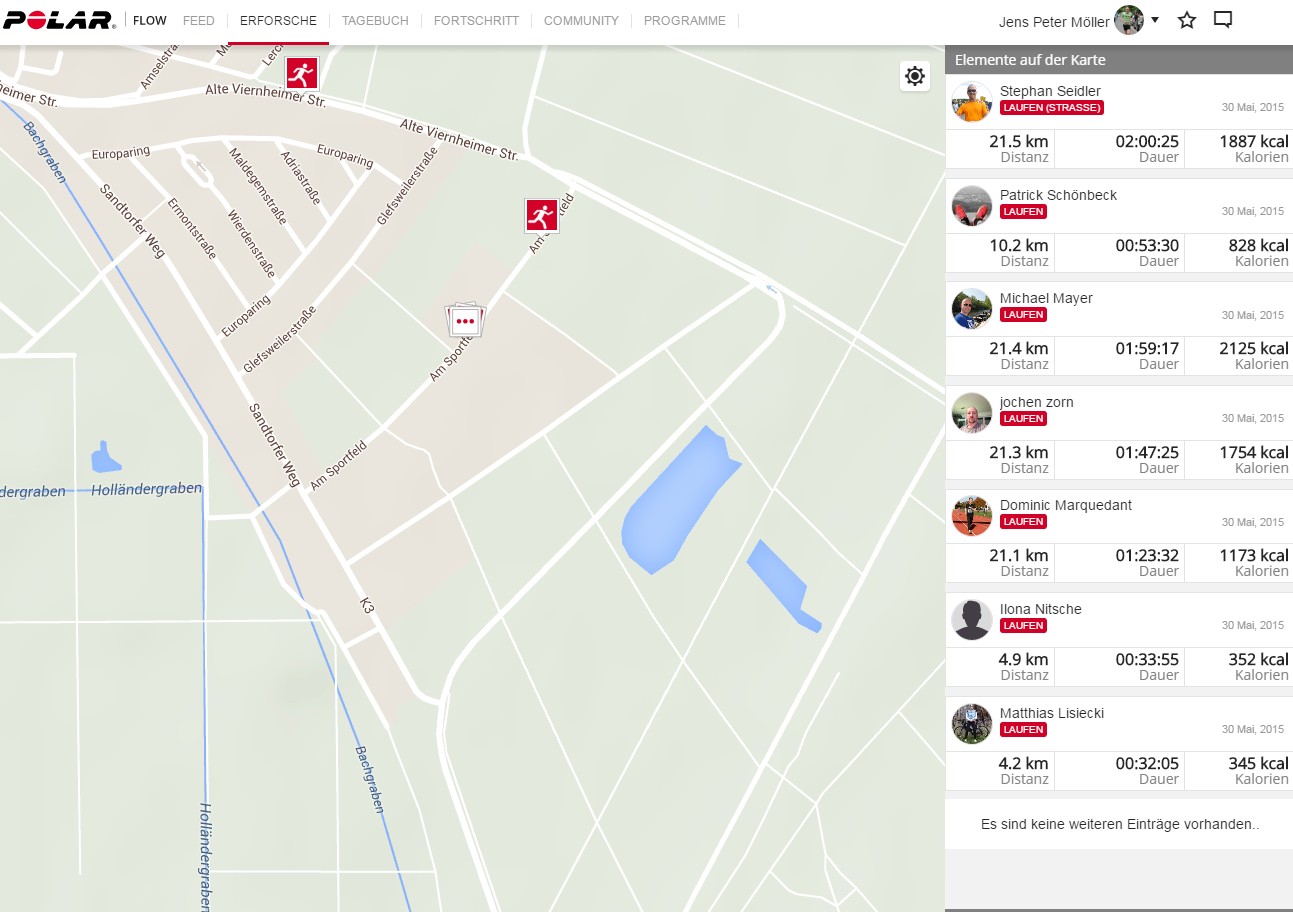This screenshot has width=1293, height=912.
Task: Click the Polar logo
Action: (59, 21)
